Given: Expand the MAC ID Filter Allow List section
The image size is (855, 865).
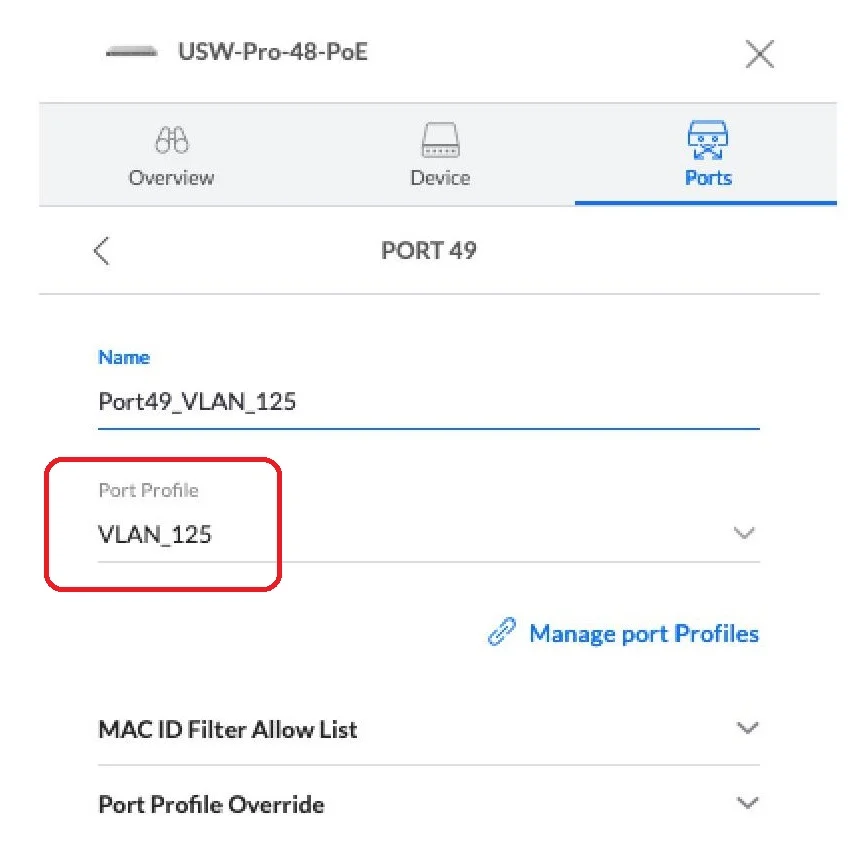Looking at the screenshot, I should [x=228, y=729].
